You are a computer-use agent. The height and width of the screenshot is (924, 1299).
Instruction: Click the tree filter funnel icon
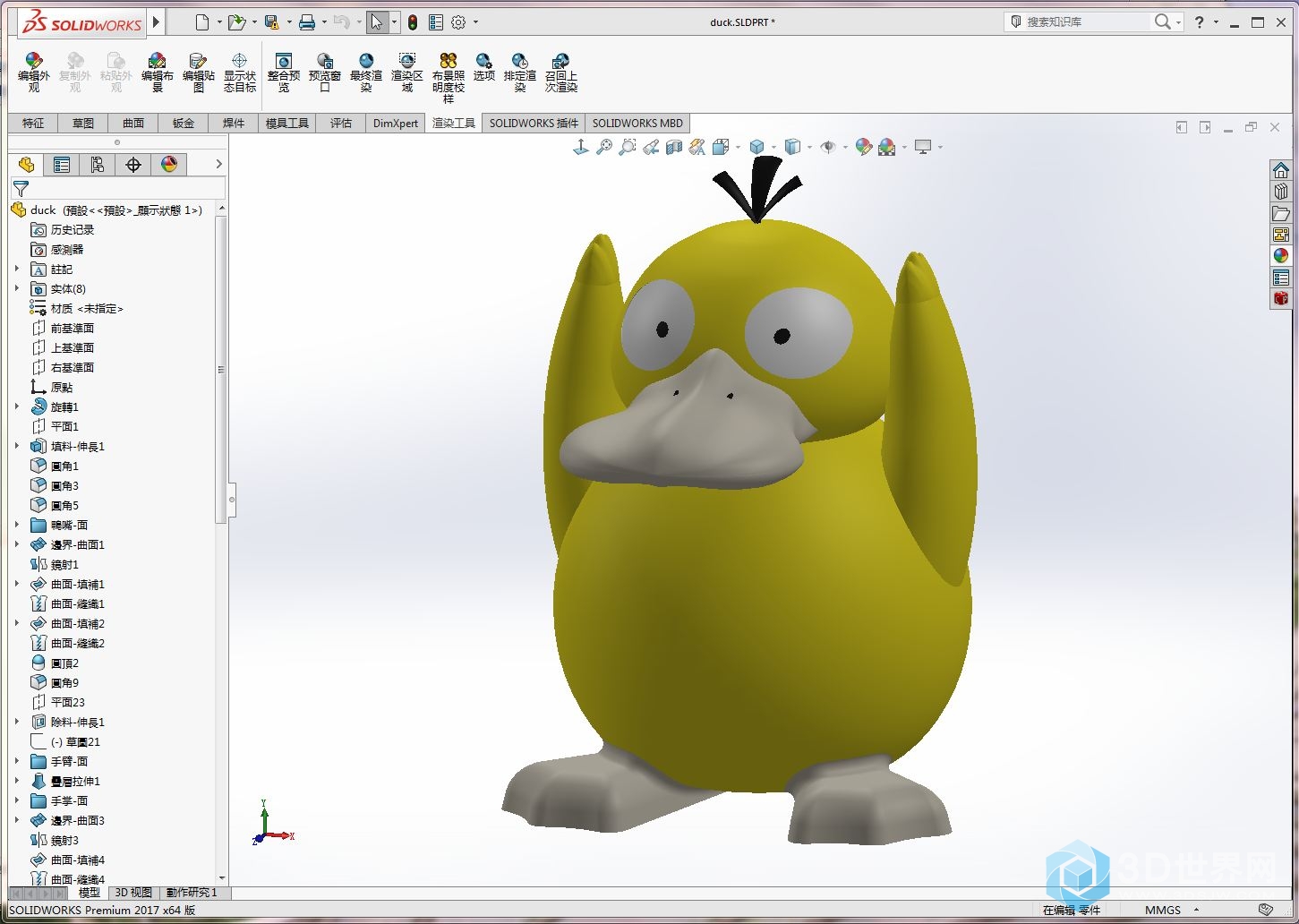tap(21, 188)
